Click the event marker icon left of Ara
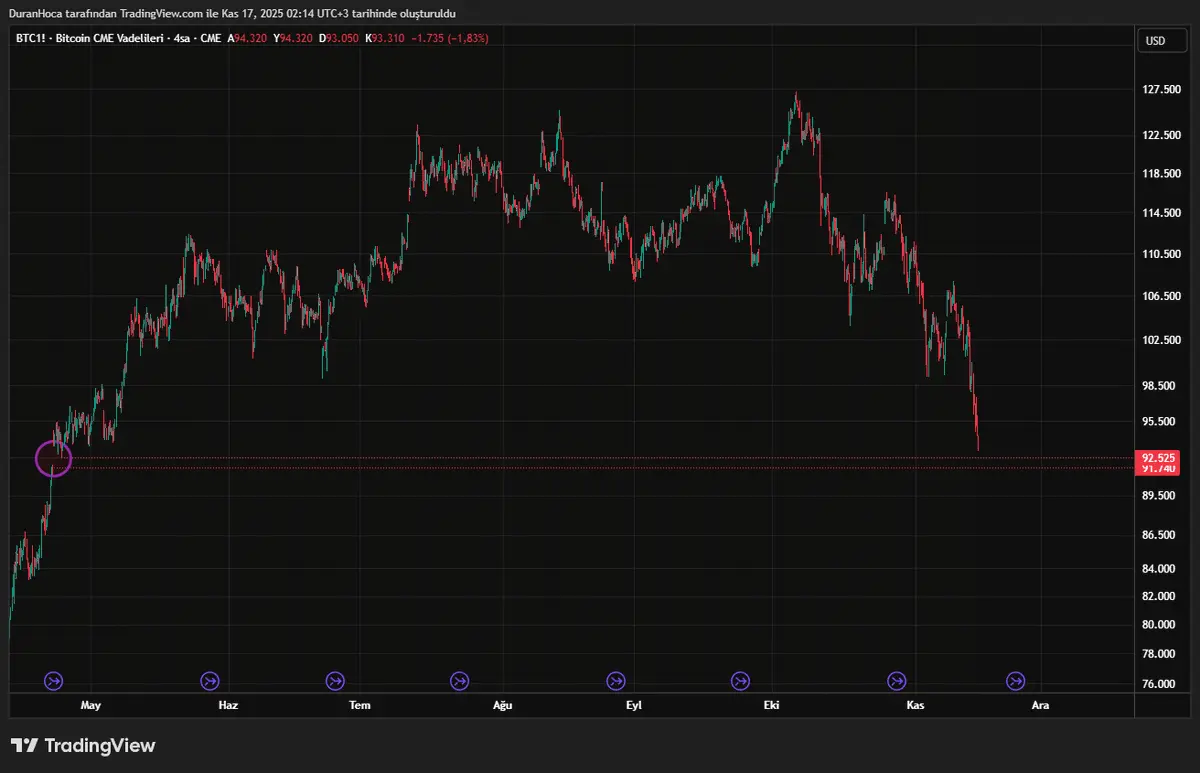This screenshot has height=773, width=1200. 1015,681
